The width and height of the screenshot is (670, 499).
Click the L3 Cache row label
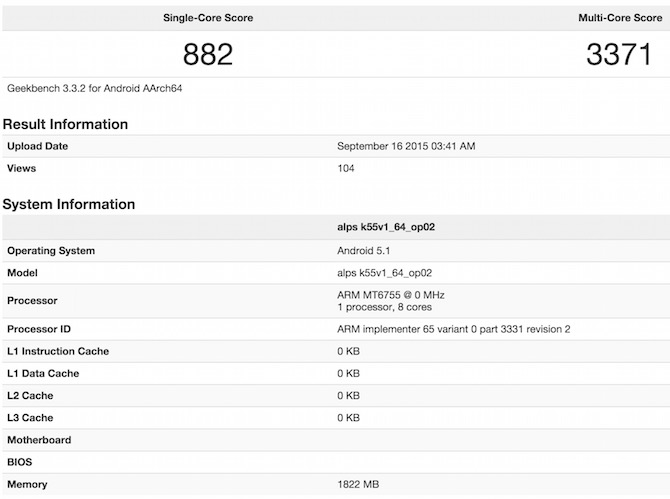coord(30,417)
